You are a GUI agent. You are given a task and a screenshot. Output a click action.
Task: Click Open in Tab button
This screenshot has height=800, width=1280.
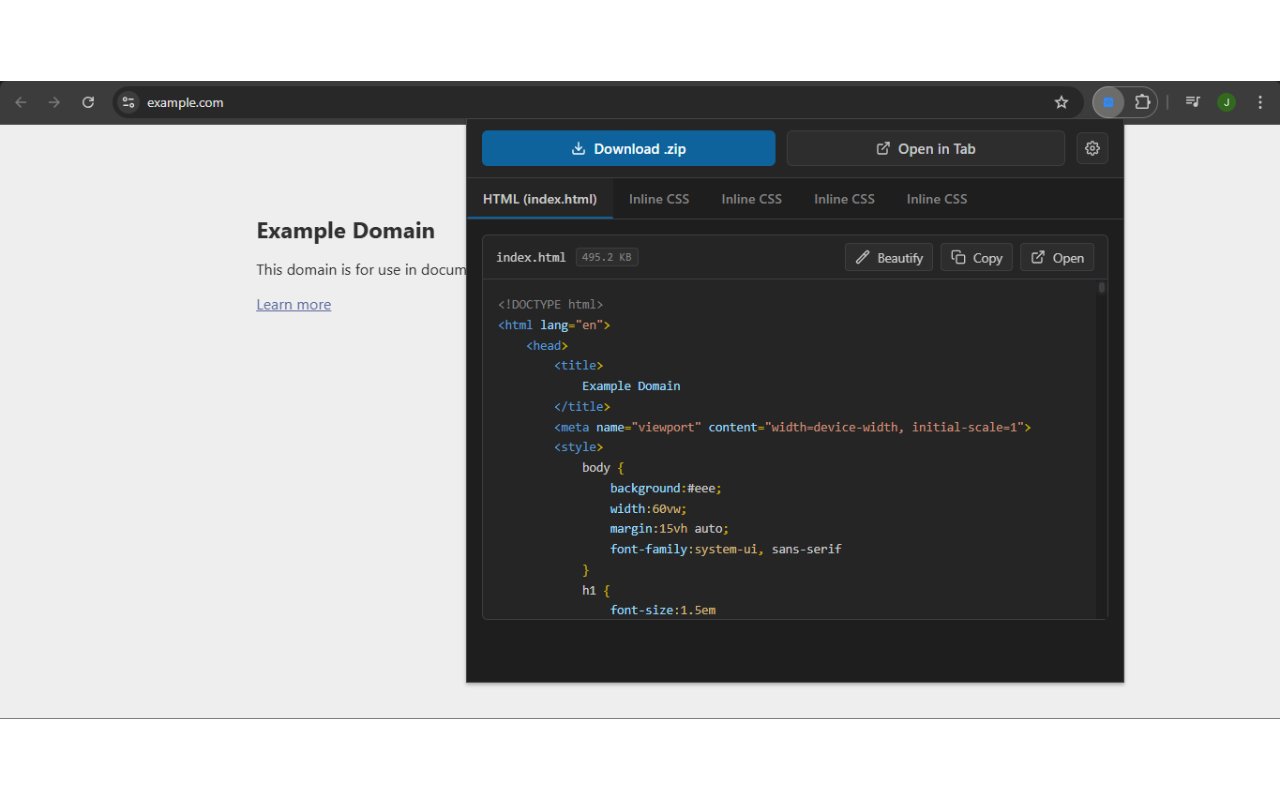coord(925,148)
